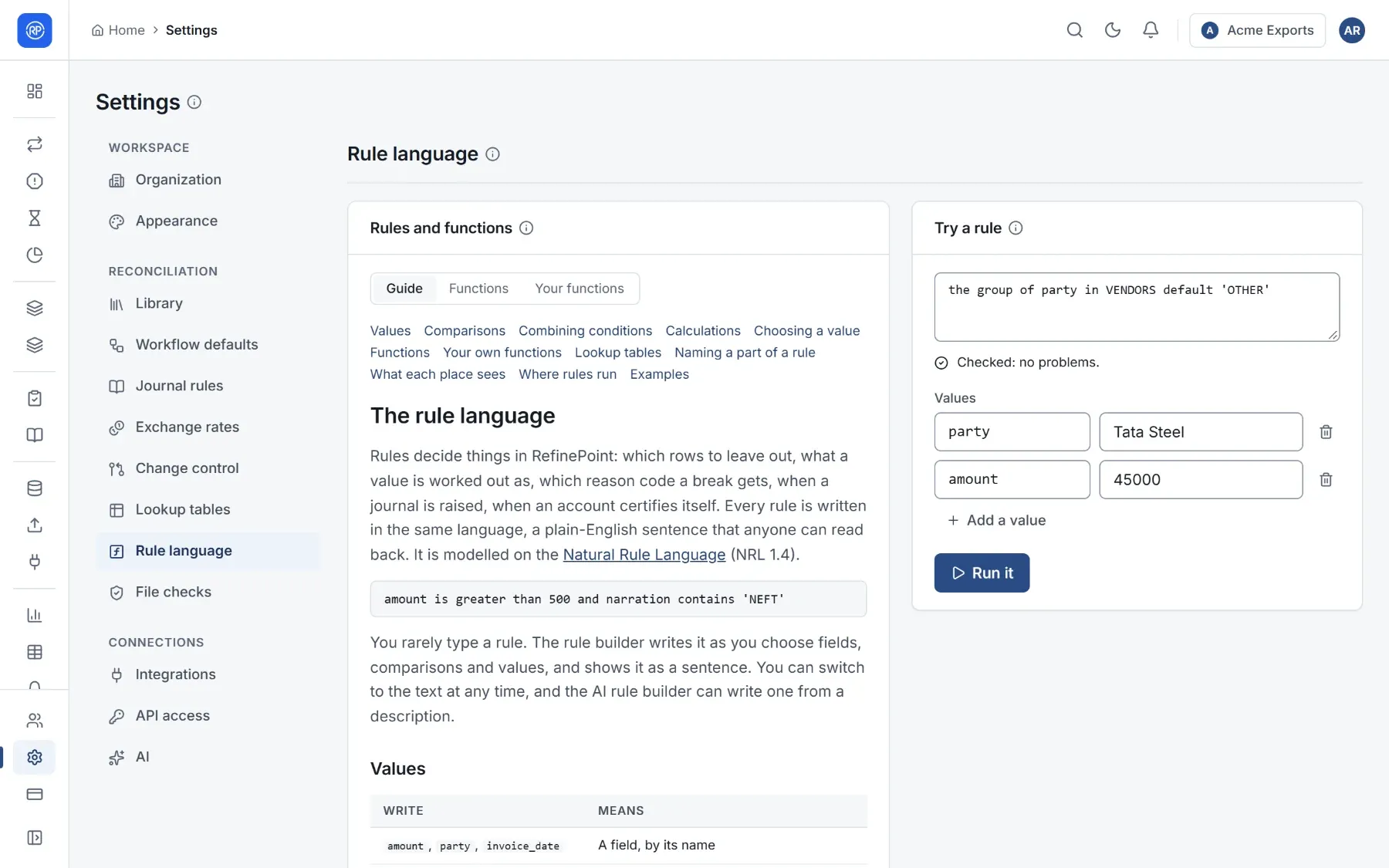This screenshot has height=868, width=1389.
Task: Switch to the Functions tab
Action: [478, 289]
